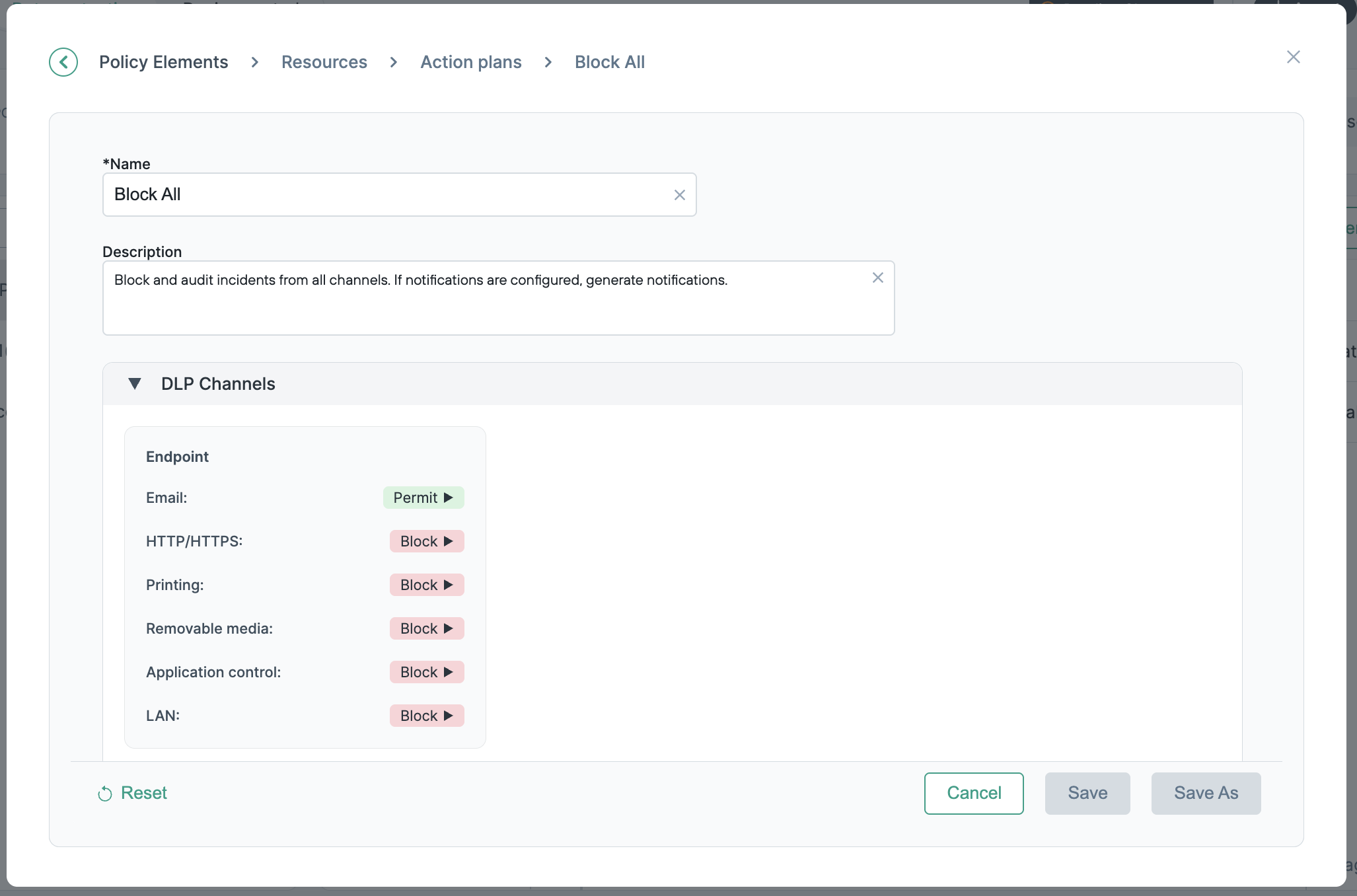Open the HTTP/HTTPS Block action dropdown
Viewport: 1357px width, 896px height.
[x=427, y=541]
